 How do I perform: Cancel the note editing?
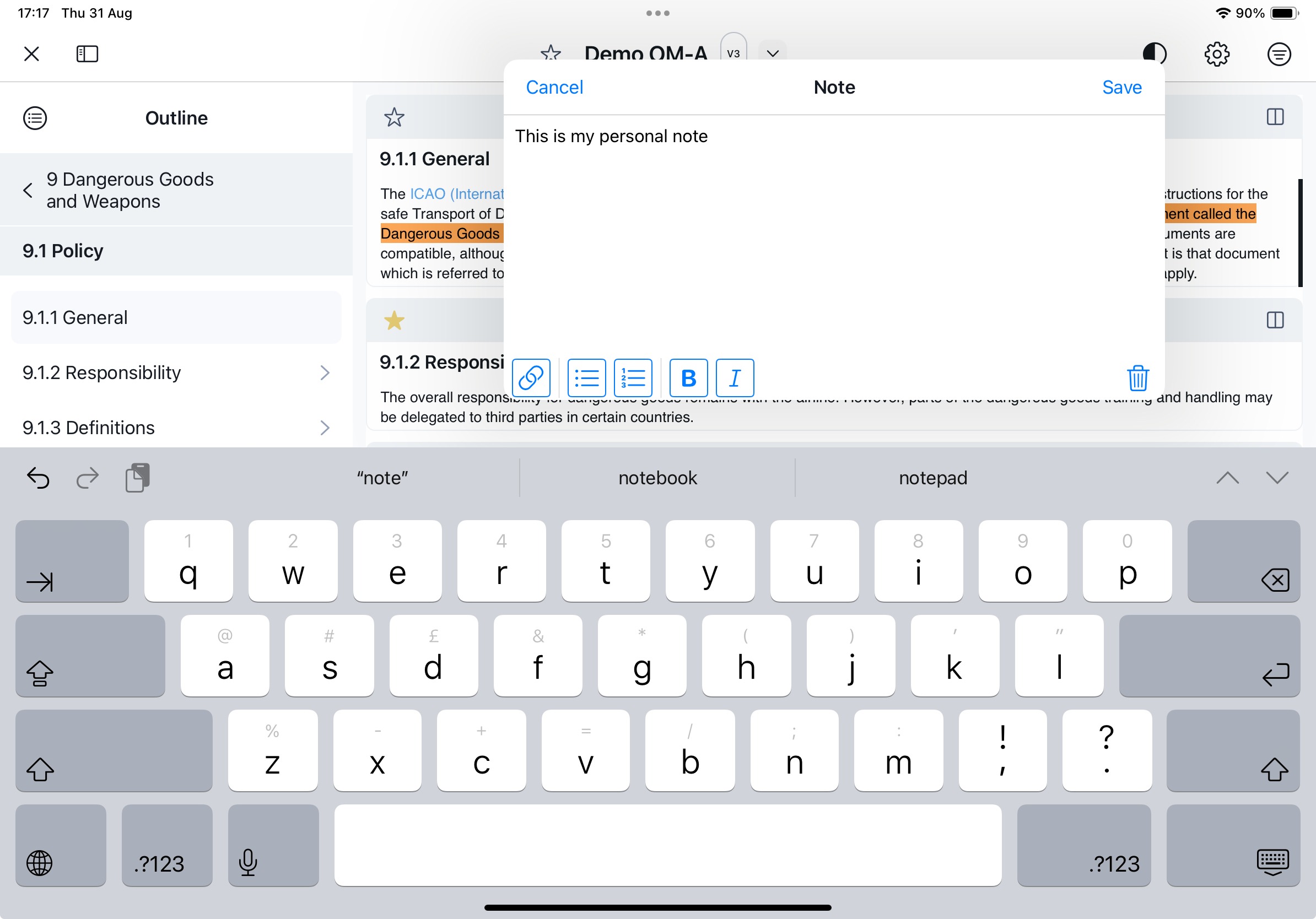pos(554,87)
